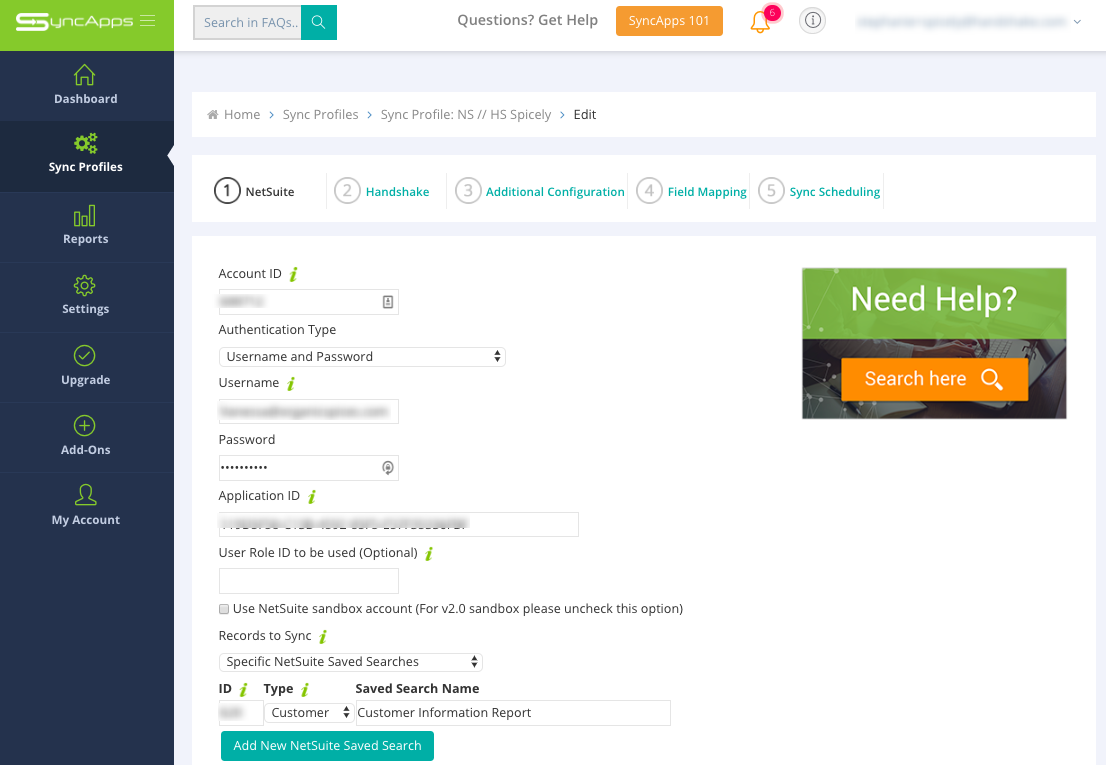Image resolution: width=1106 pixels, height=765 pixels.
Task: Open the saved search Type dropdown
Action: coord(309,713)
